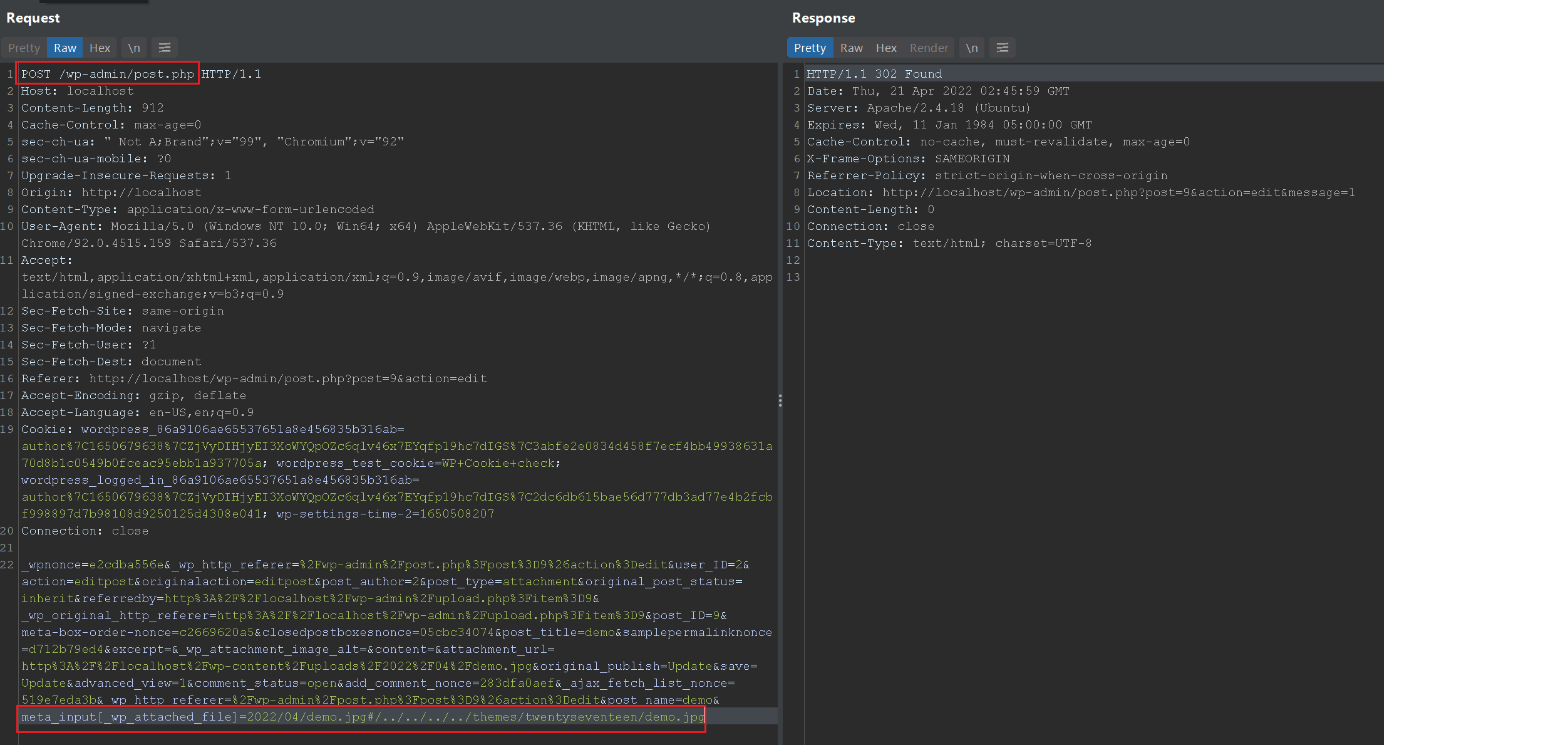Click the Location response header line

pyautogui.click(x=1081, y=192)
